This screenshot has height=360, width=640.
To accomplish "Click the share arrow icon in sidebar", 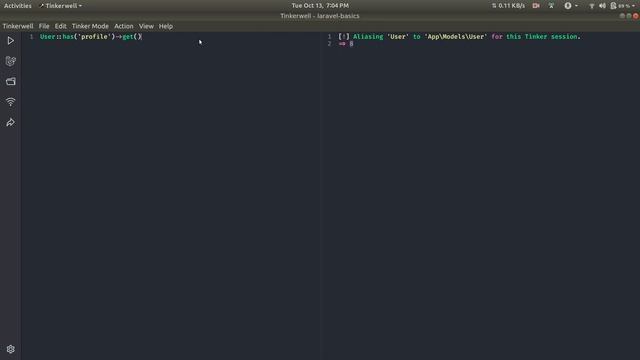I will (x=11, y=122).
